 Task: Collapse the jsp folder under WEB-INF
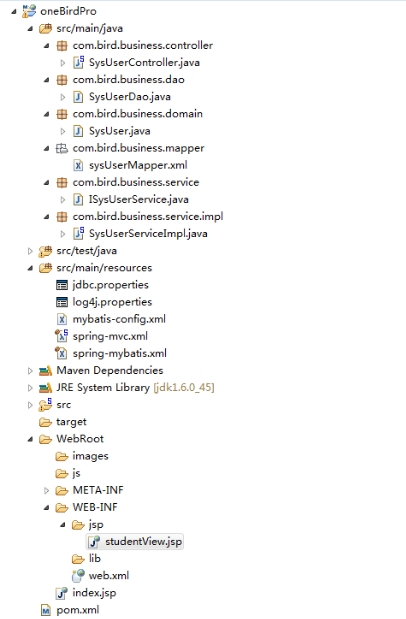coord(63,525)
